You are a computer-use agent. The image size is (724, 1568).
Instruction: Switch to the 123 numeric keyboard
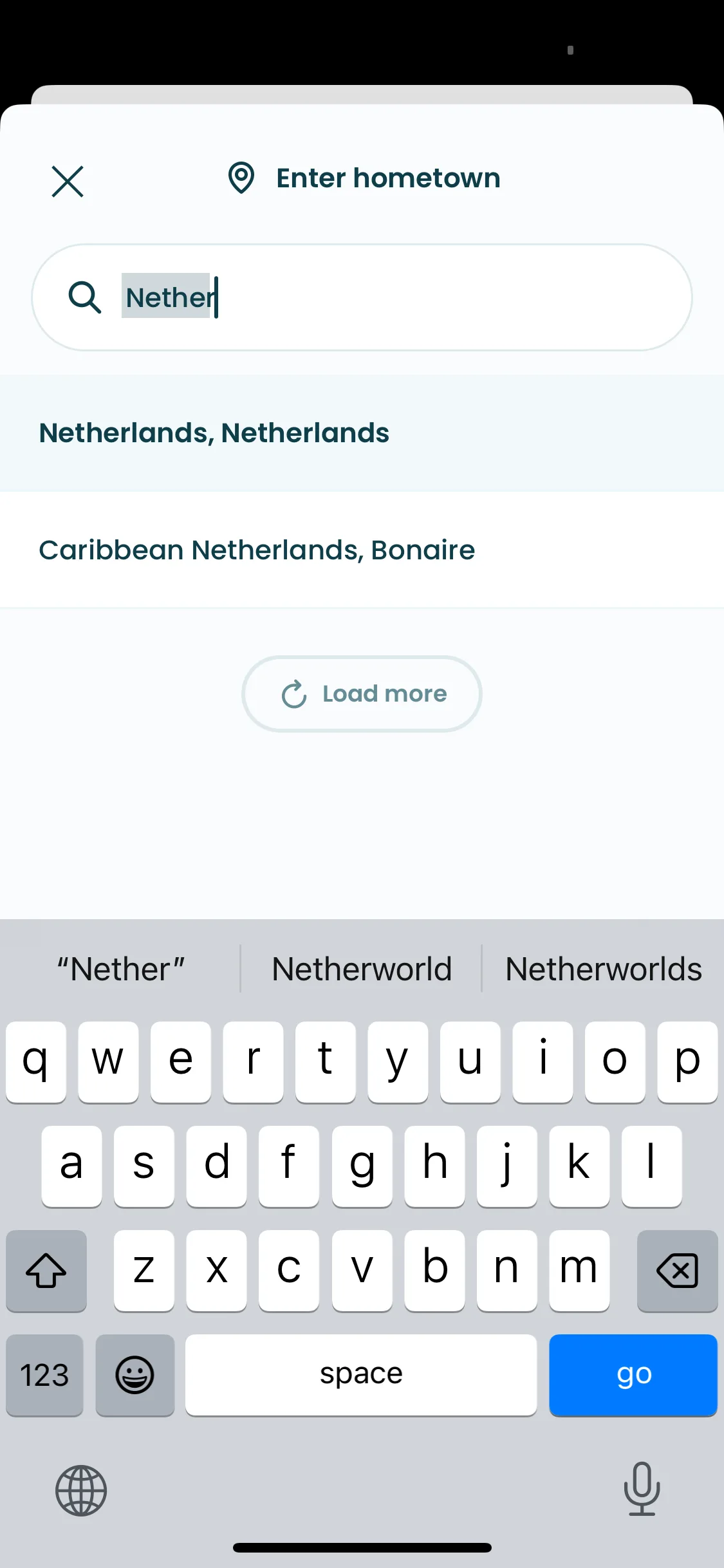pos(44,1375)
